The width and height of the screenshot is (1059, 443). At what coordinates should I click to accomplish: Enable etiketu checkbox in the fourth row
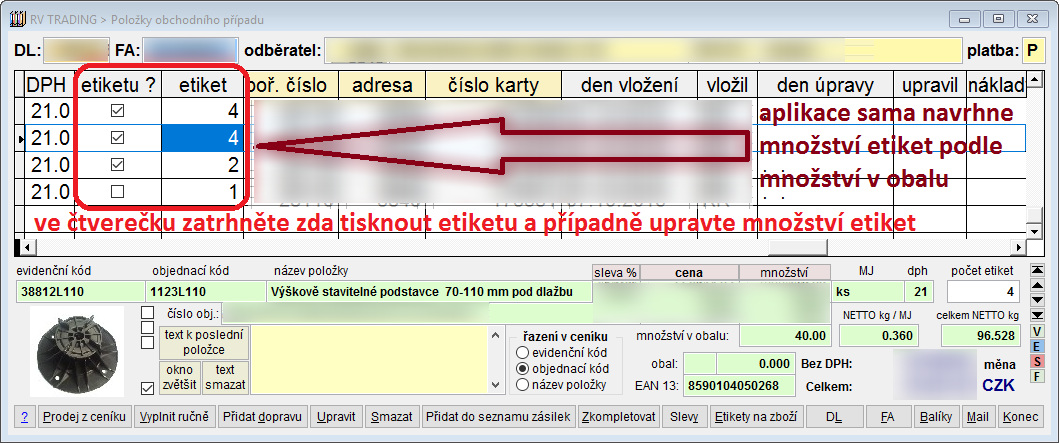tap(117, 191)
